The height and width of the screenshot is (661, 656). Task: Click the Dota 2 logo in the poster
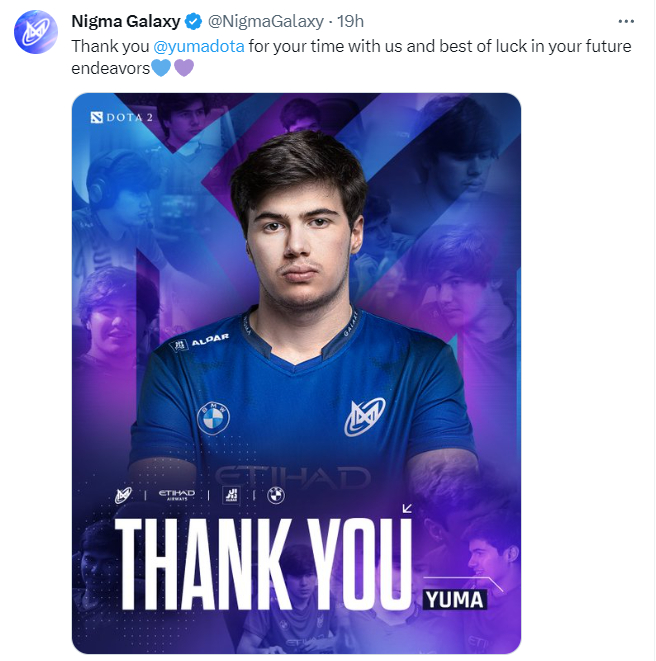coord(121,117)
